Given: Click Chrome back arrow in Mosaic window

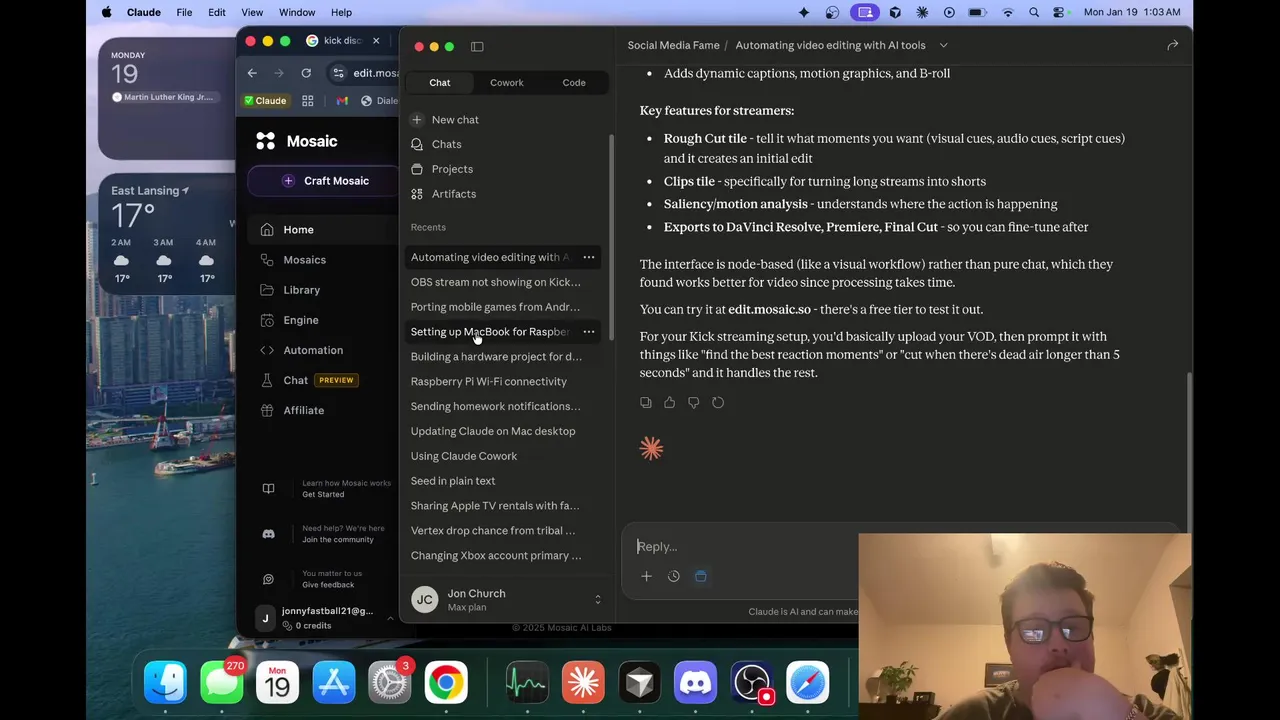Looking at the screenshot, I should click(x=252, y=73).
